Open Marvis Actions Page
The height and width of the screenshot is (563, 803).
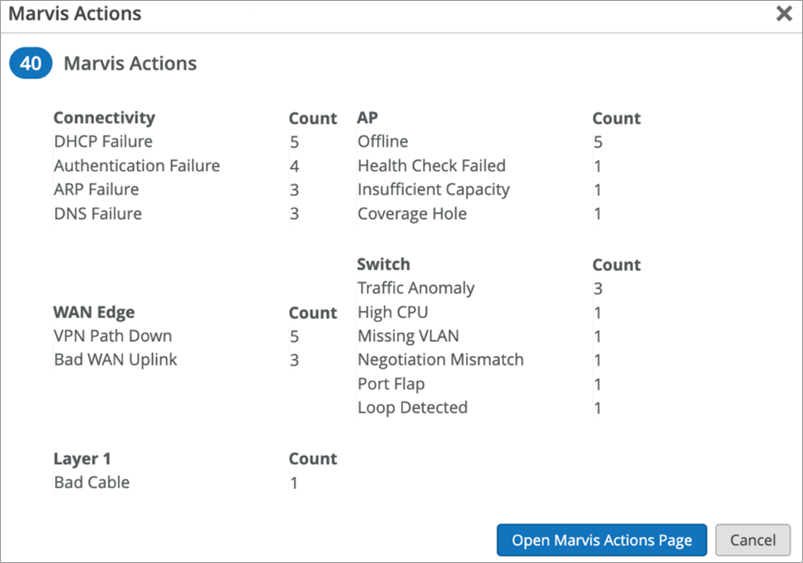[601, 540]
